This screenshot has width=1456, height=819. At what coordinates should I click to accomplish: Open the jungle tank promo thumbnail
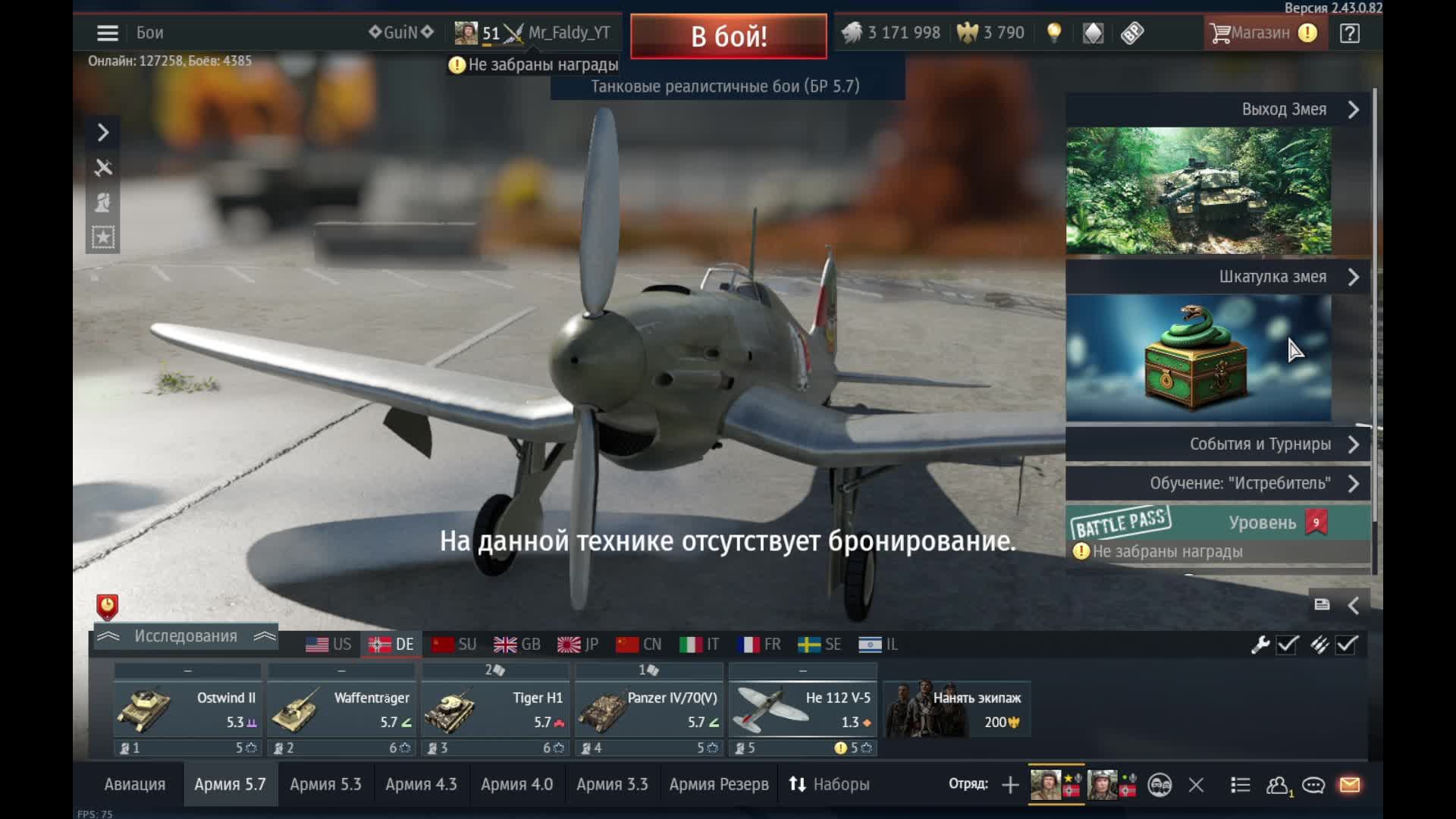click(1199, 190)
